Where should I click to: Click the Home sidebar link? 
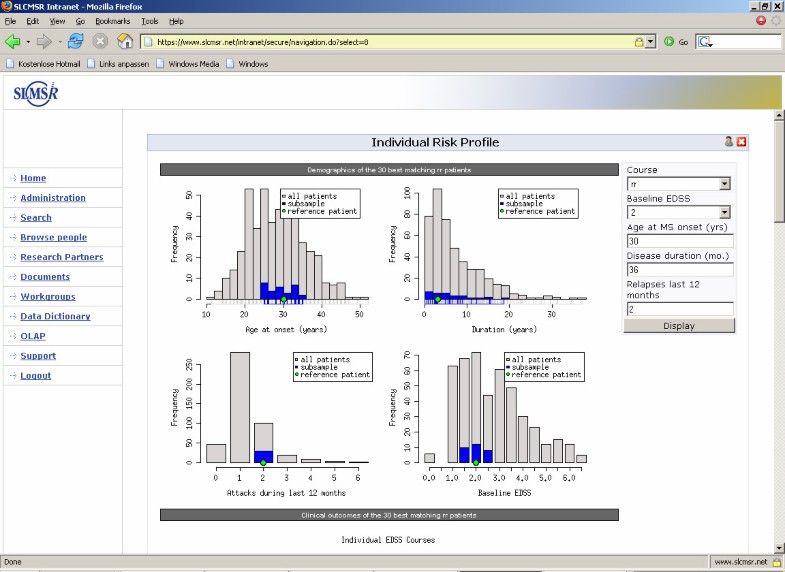click(x=33, y=178)
